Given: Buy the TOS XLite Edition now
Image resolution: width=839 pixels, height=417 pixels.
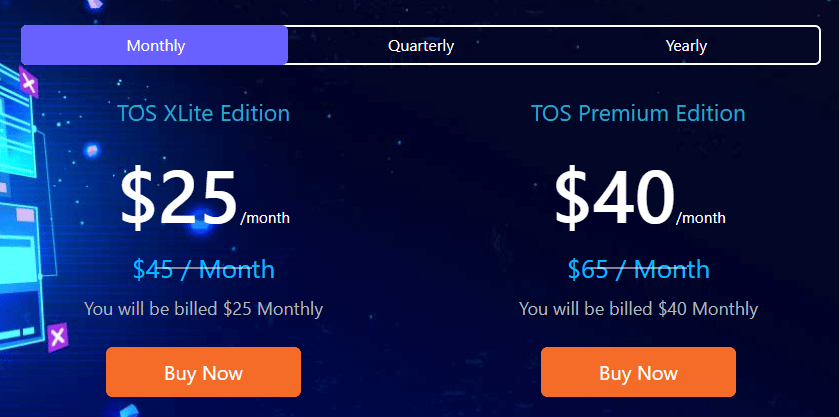Looking at the screenshot, I should click(203, 372).
